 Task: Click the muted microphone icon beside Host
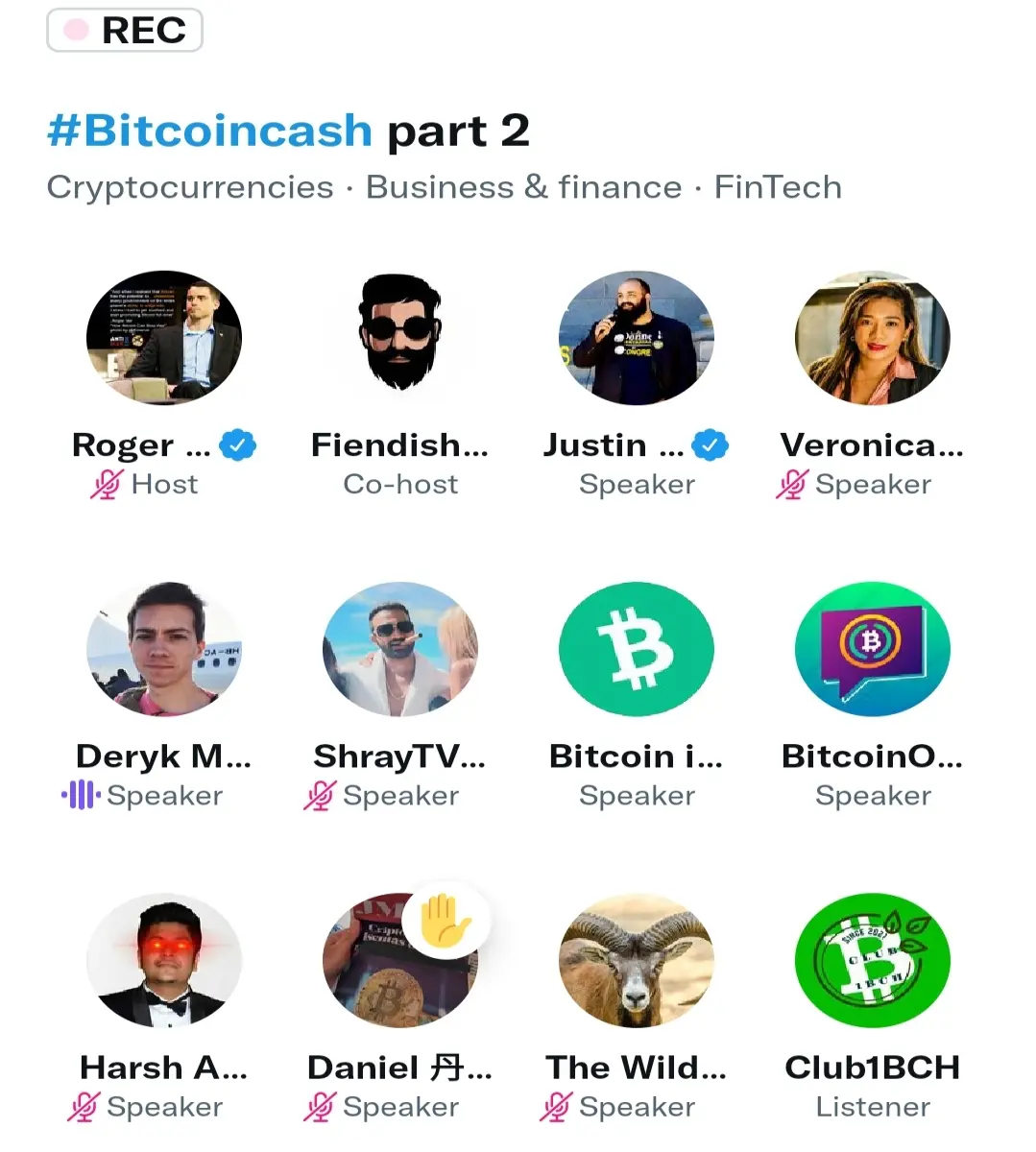pos(107,484)
